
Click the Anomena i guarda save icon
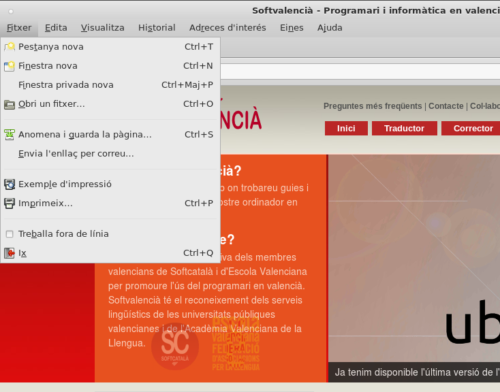10,135
